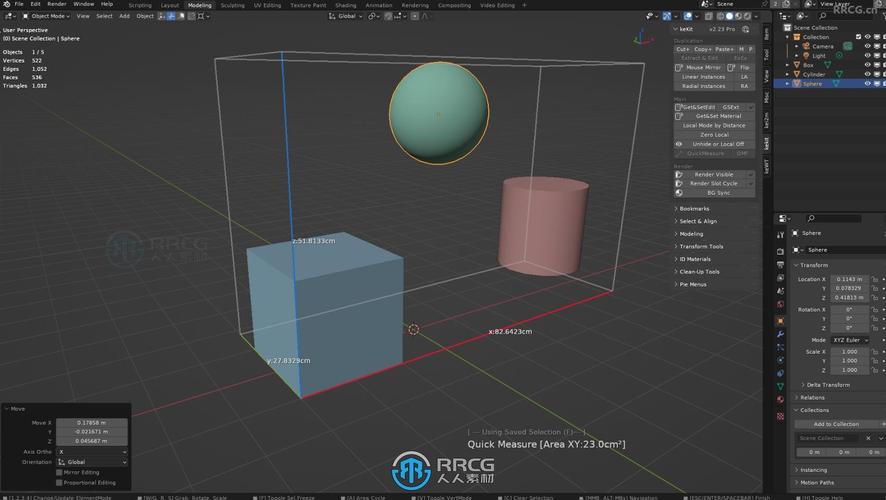Viewport: 886px width, 500px height.
Task: Open the Particles properties tab icon
Action: (780, 347)
